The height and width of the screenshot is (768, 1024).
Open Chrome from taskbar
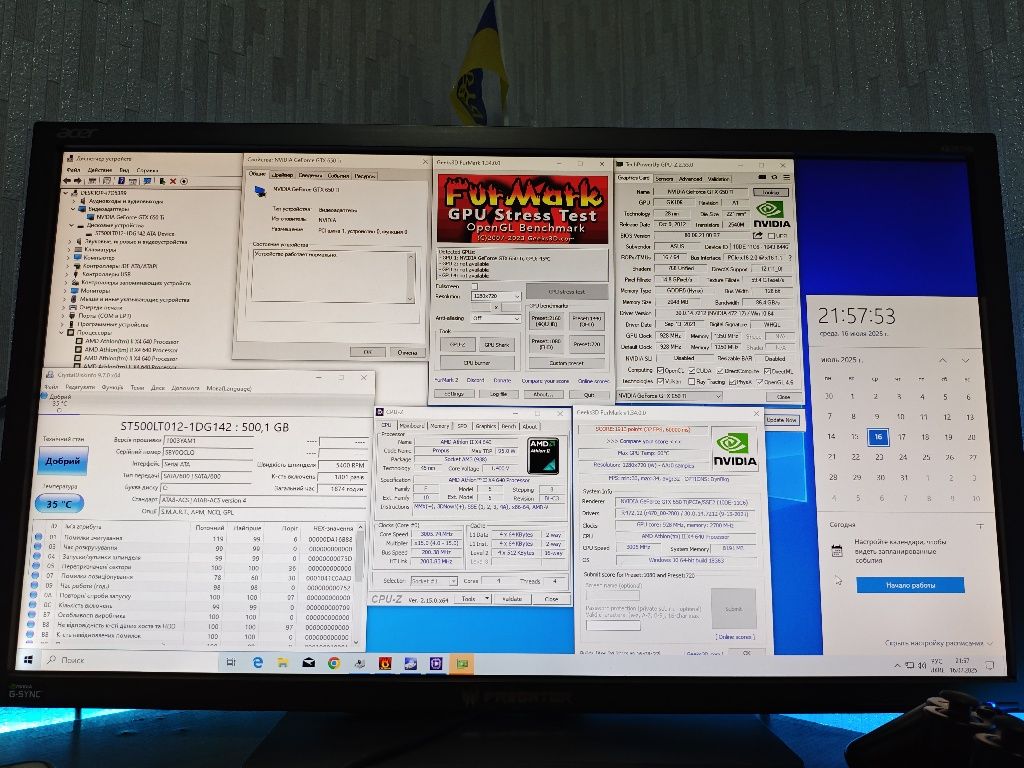334,663
